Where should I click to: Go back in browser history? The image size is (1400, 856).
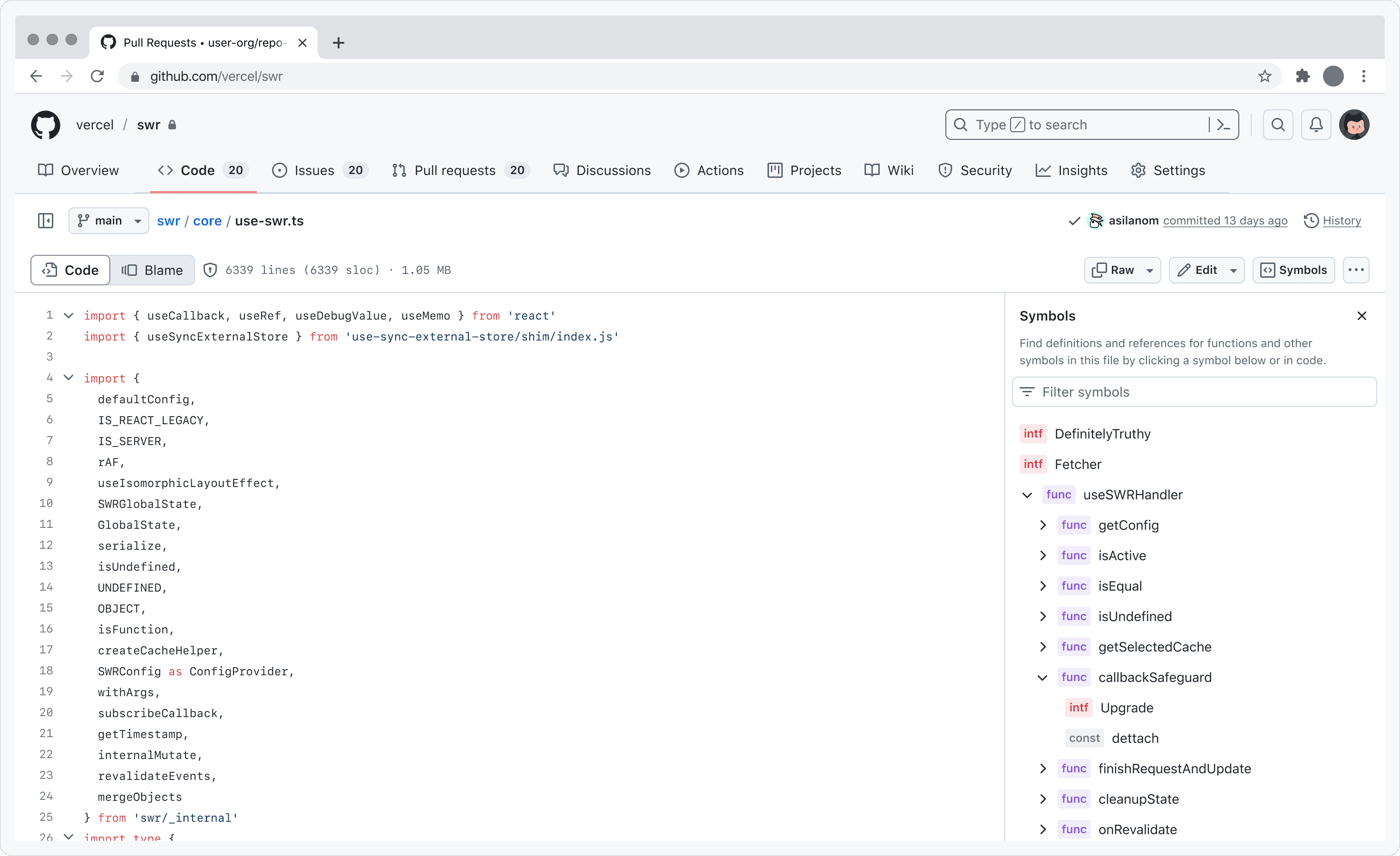point(36,76)
